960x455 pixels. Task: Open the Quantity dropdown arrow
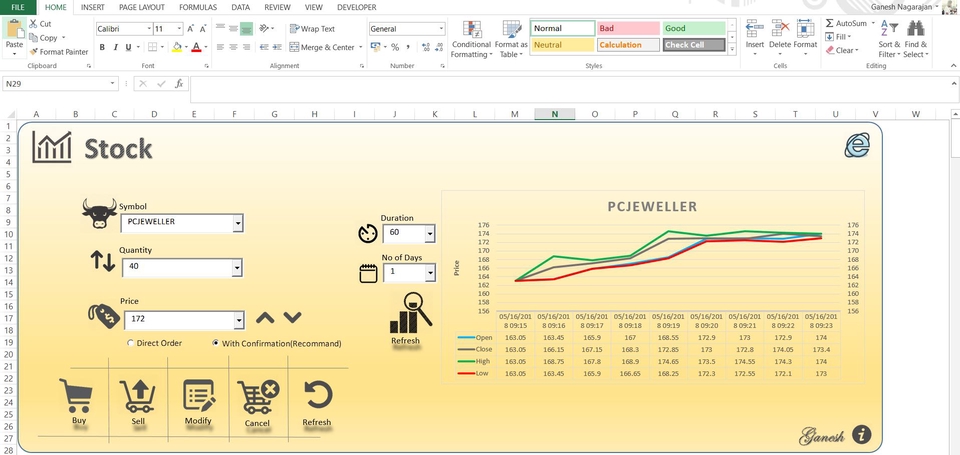point(237,268)
